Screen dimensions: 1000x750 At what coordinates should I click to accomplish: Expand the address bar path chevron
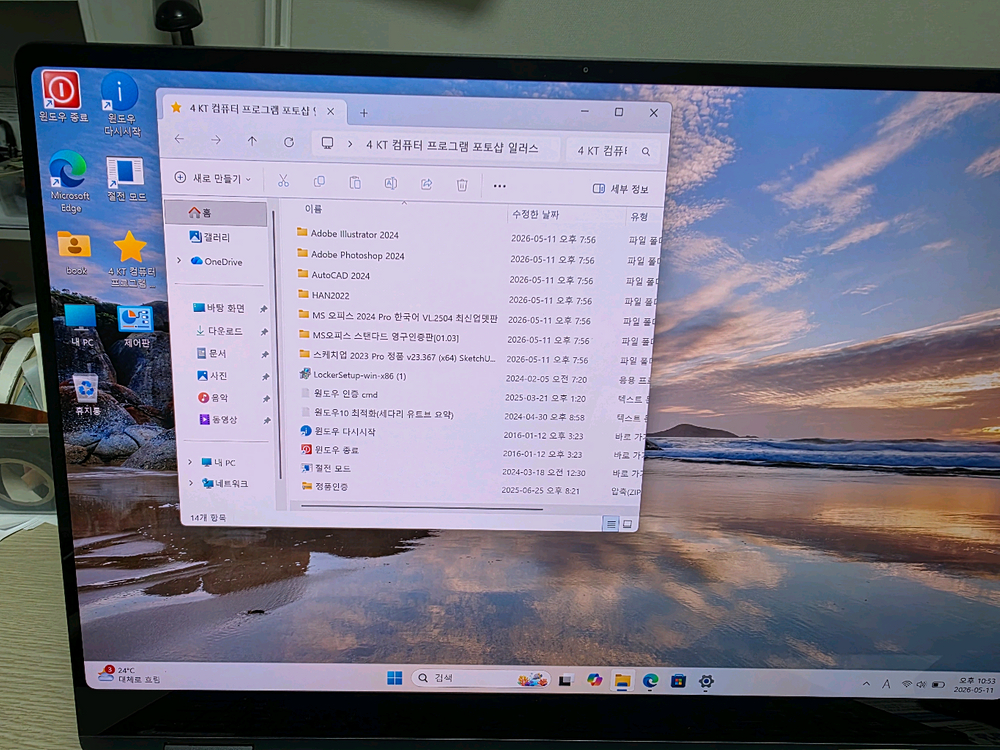(x=350, y=144)
